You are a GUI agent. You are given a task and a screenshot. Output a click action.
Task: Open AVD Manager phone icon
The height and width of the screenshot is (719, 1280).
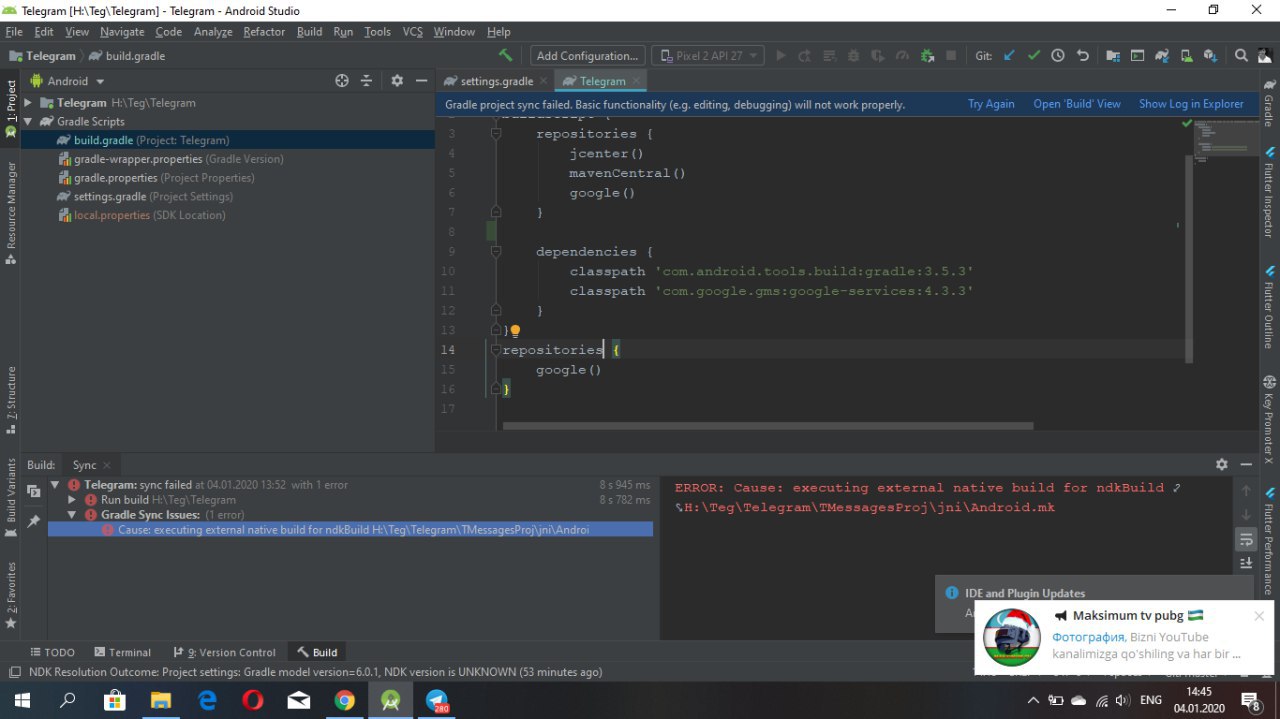[x=1186, y=56]
